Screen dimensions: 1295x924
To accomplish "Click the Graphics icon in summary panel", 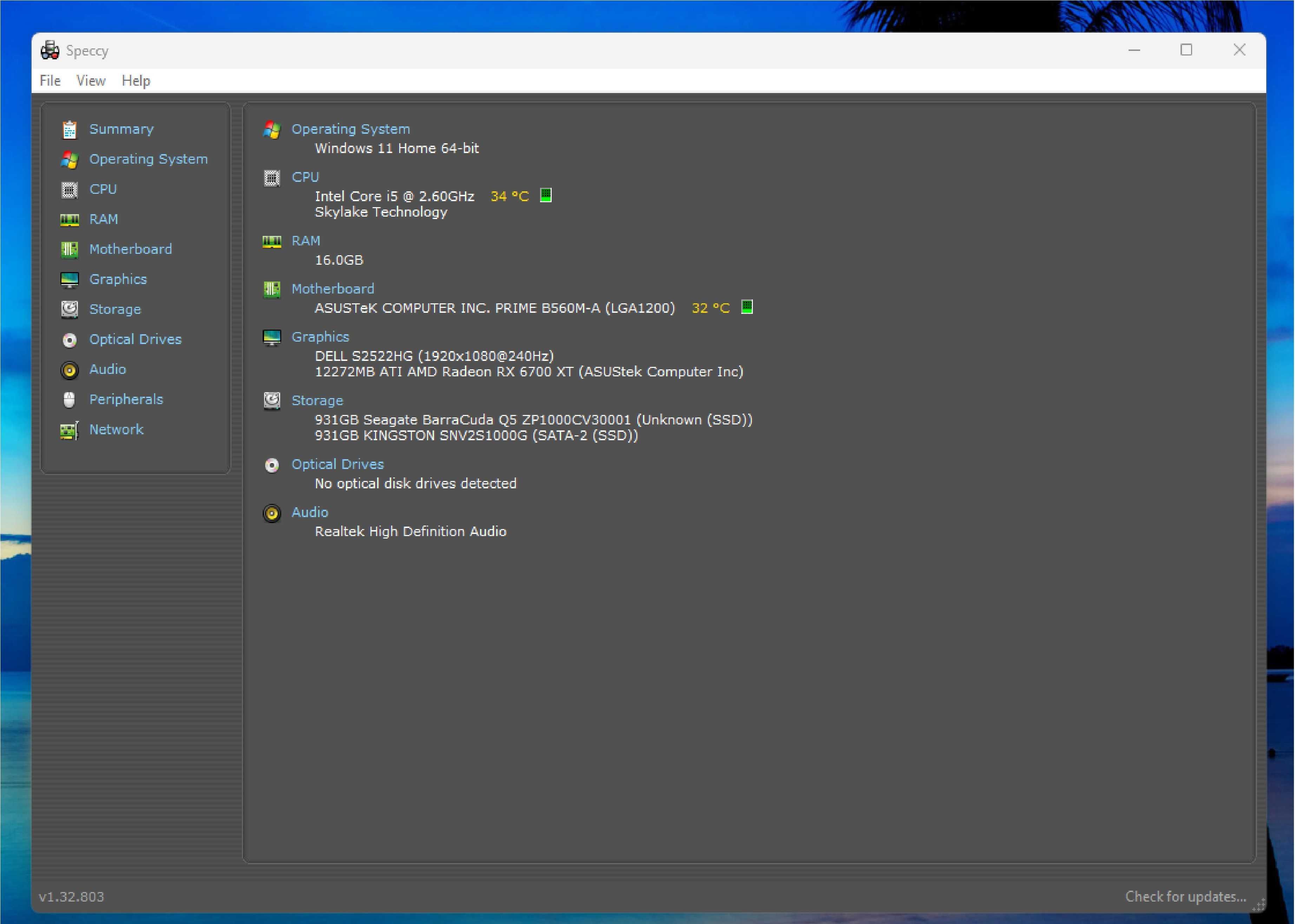I will pyautogui.click(x=272, y=338).
